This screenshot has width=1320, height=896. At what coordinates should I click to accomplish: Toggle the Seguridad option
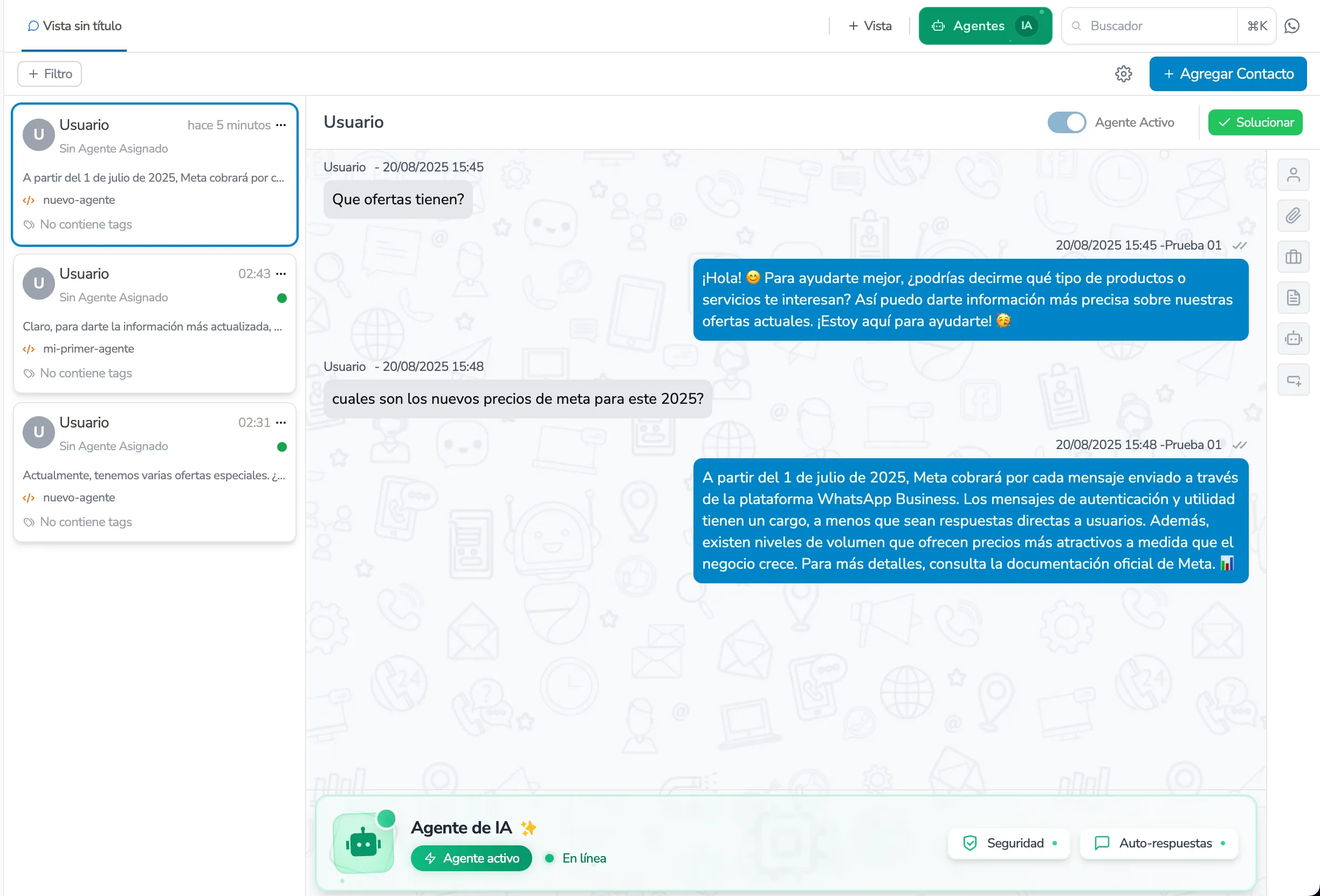[x=1008, y=843]
